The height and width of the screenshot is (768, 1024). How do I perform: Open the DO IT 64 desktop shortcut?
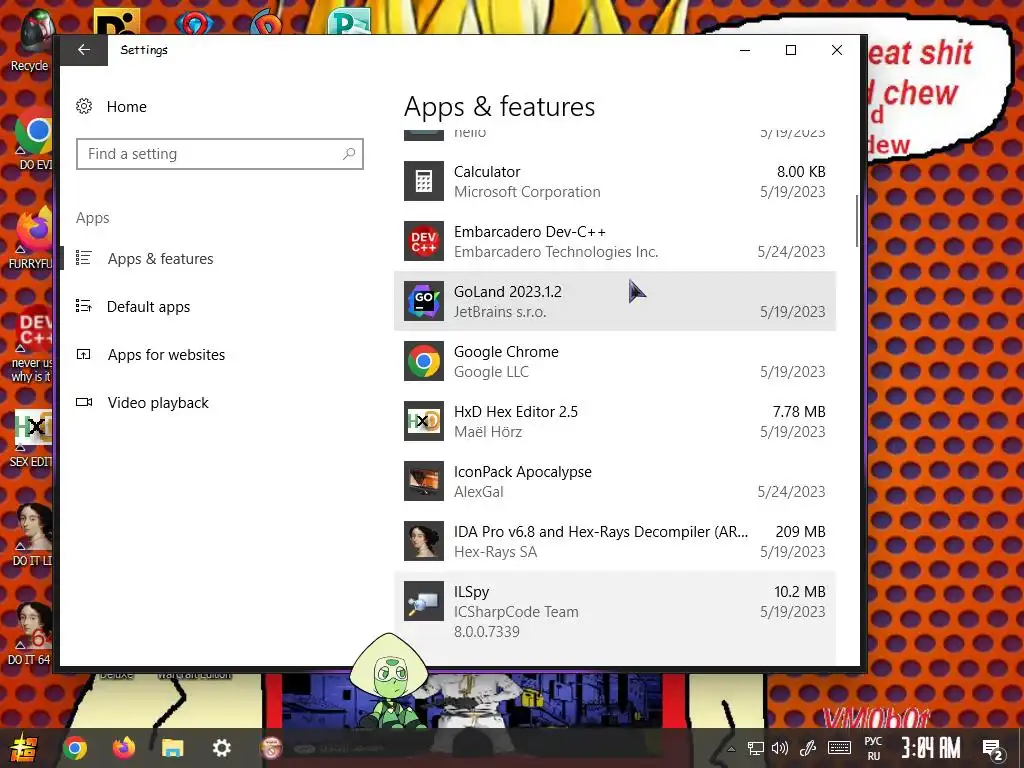(x=31, y=633)
